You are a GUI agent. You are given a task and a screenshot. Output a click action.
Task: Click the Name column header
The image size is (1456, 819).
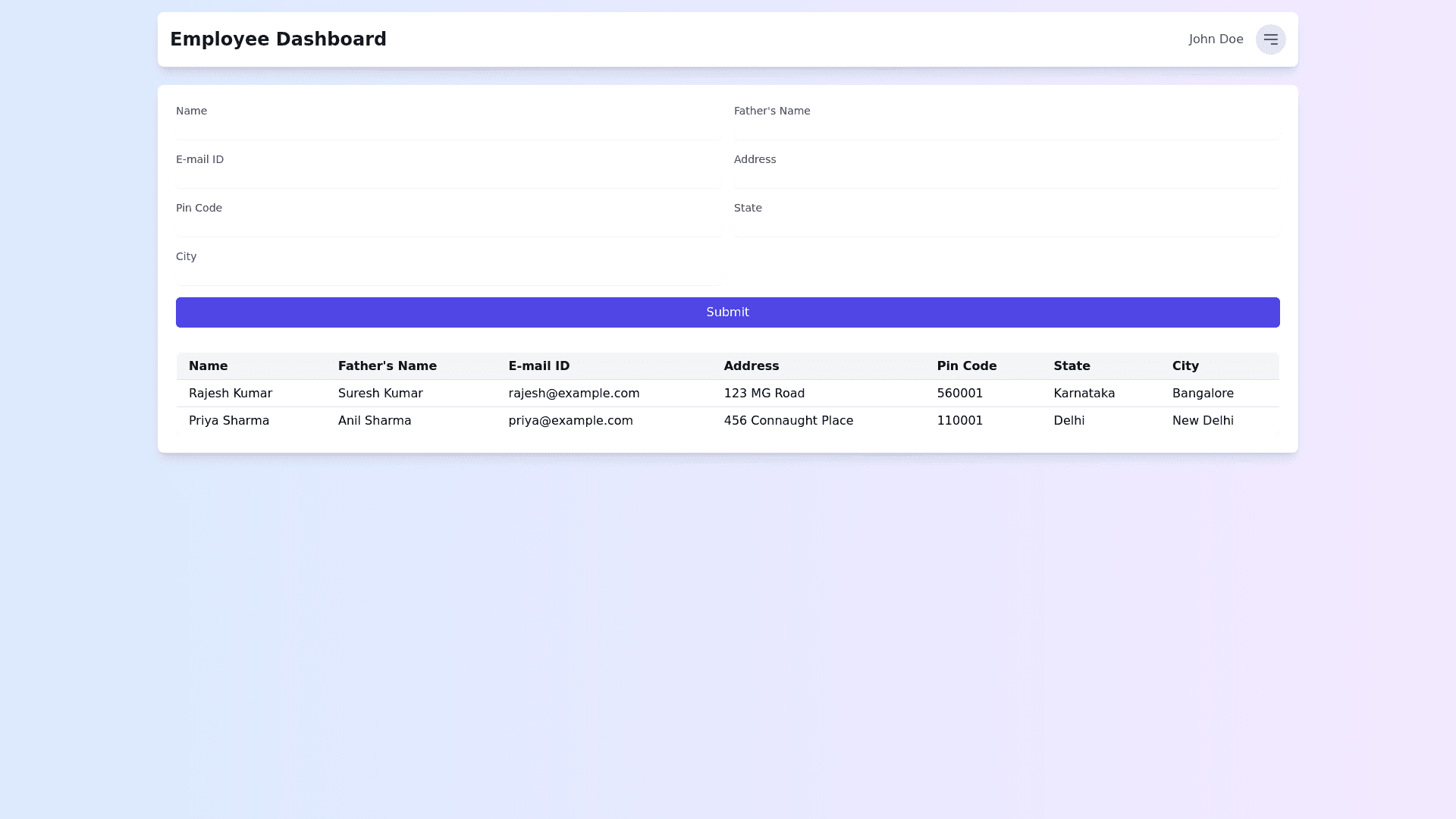[x=209, y=366]
